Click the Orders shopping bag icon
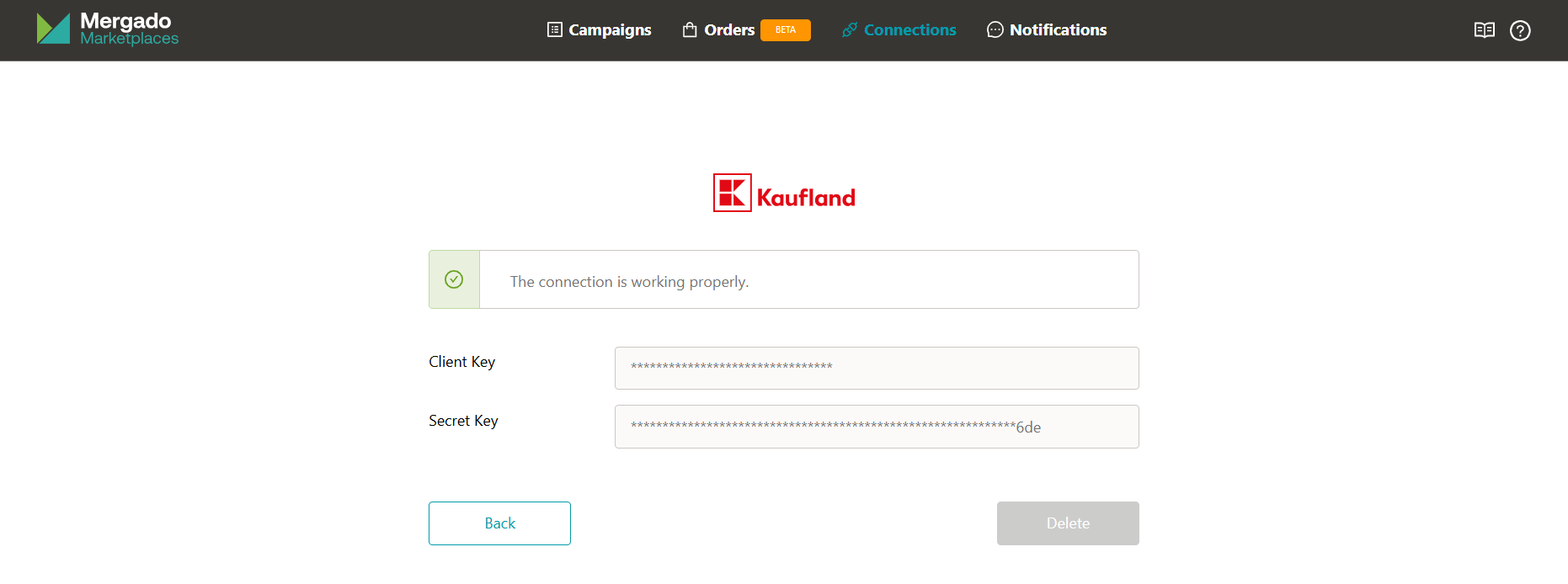 [690, 30]
